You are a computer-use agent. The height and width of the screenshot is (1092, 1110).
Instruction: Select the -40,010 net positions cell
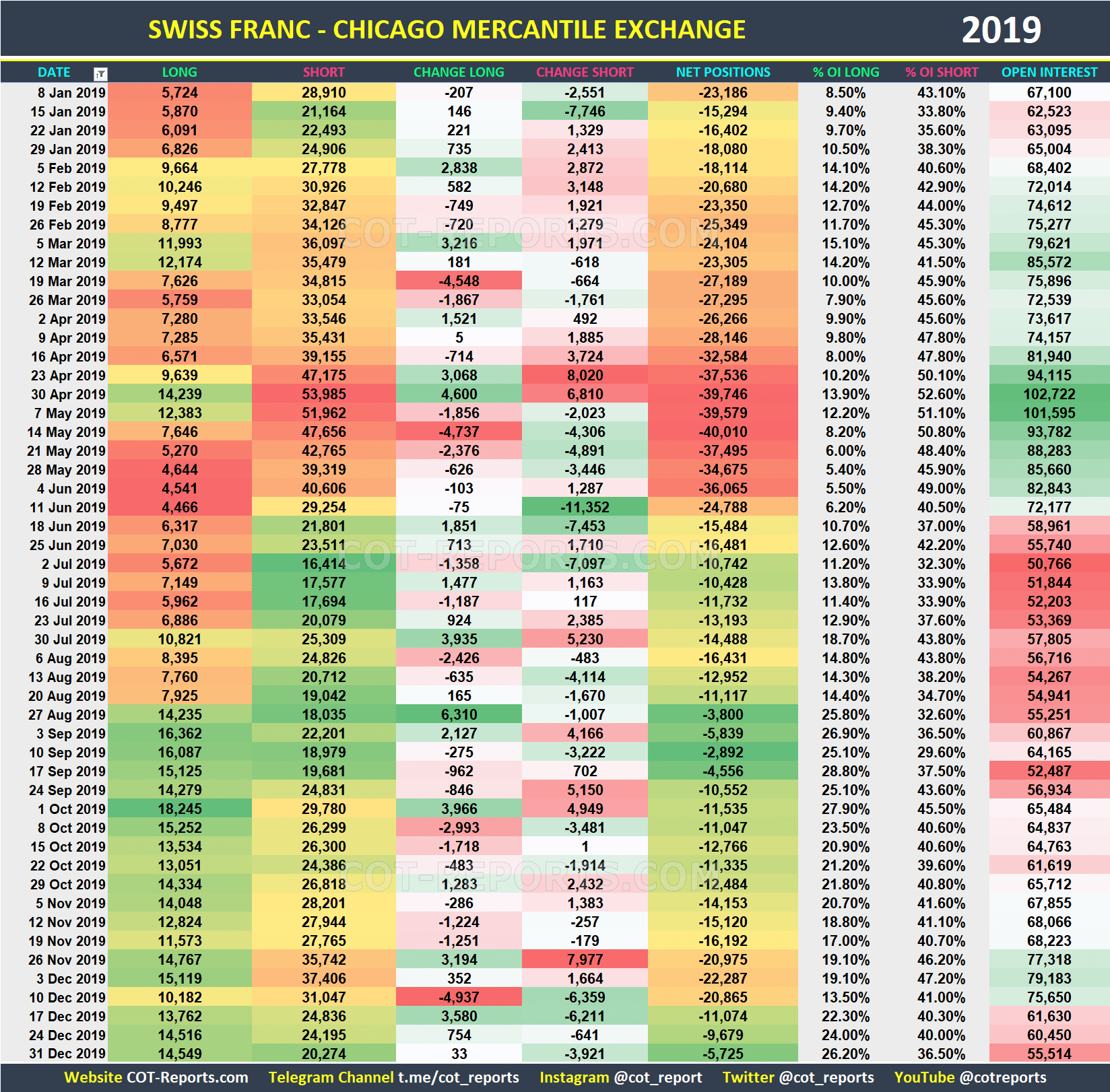[722, 432]
